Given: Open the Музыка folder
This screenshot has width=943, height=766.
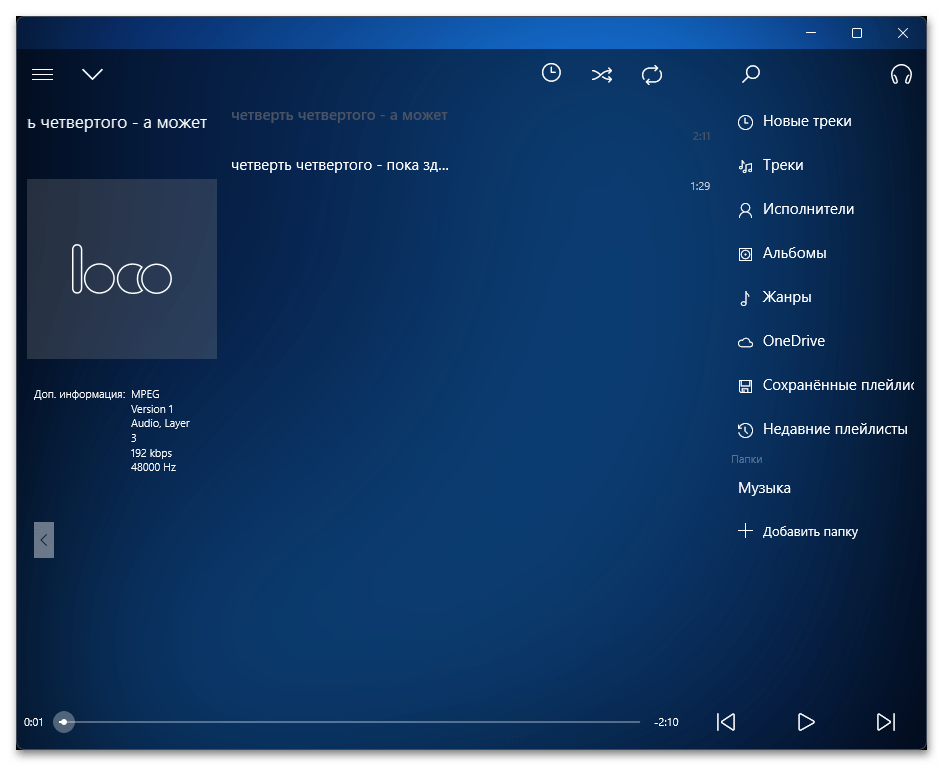Looking at the screenshot, I should [x=765, y=488].
